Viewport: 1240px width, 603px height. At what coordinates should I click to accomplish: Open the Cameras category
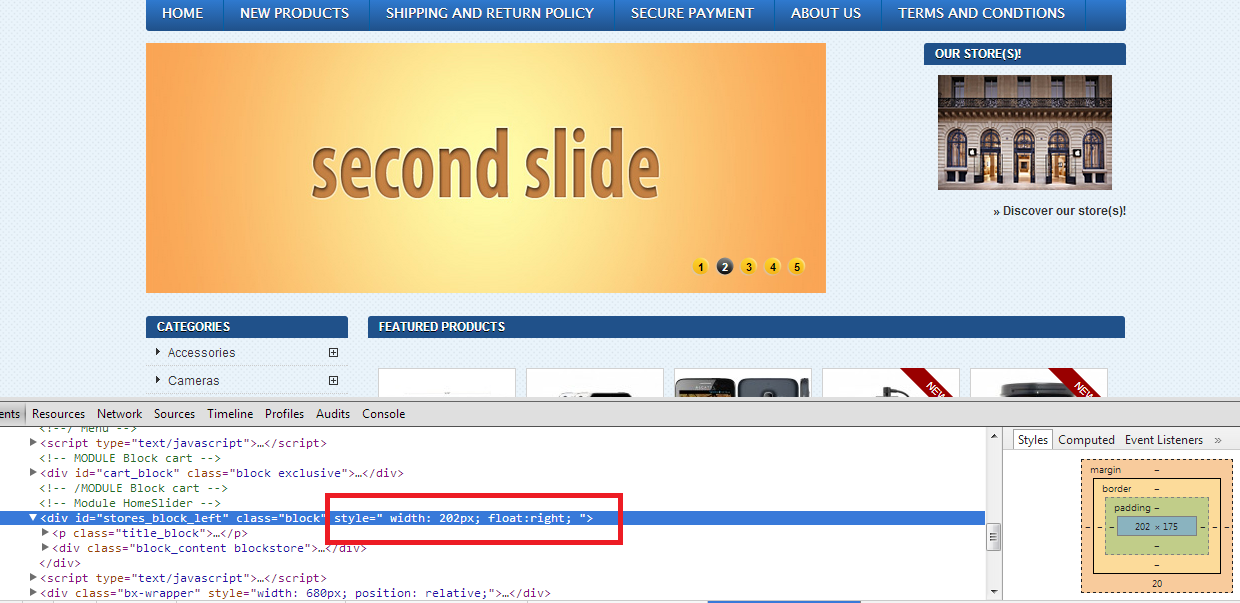click(194, 381)
